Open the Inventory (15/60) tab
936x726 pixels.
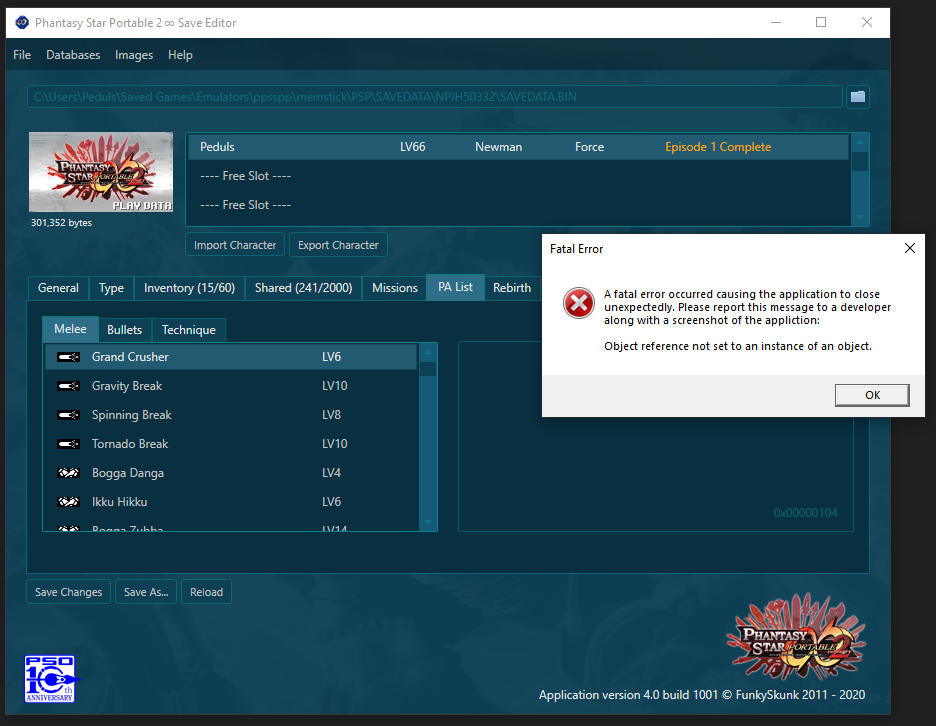point(189,288)
